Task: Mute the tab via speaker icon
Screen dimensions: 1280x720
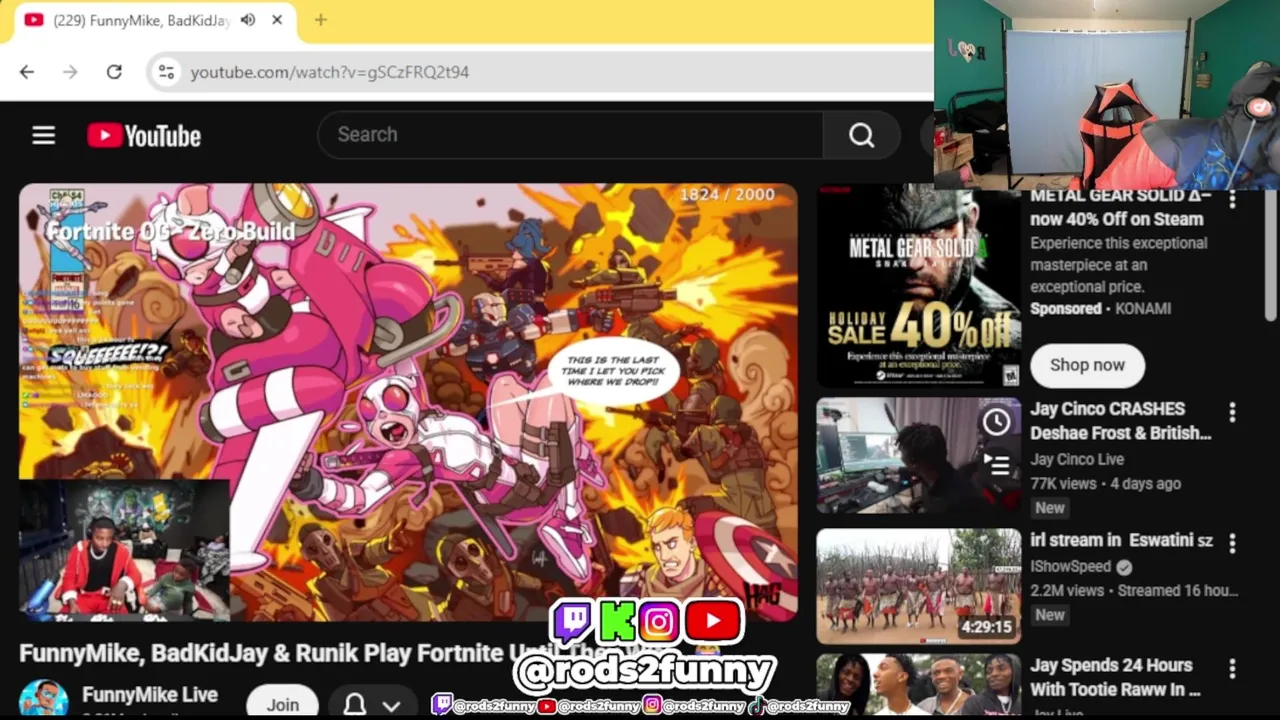Action: [248, 20]
